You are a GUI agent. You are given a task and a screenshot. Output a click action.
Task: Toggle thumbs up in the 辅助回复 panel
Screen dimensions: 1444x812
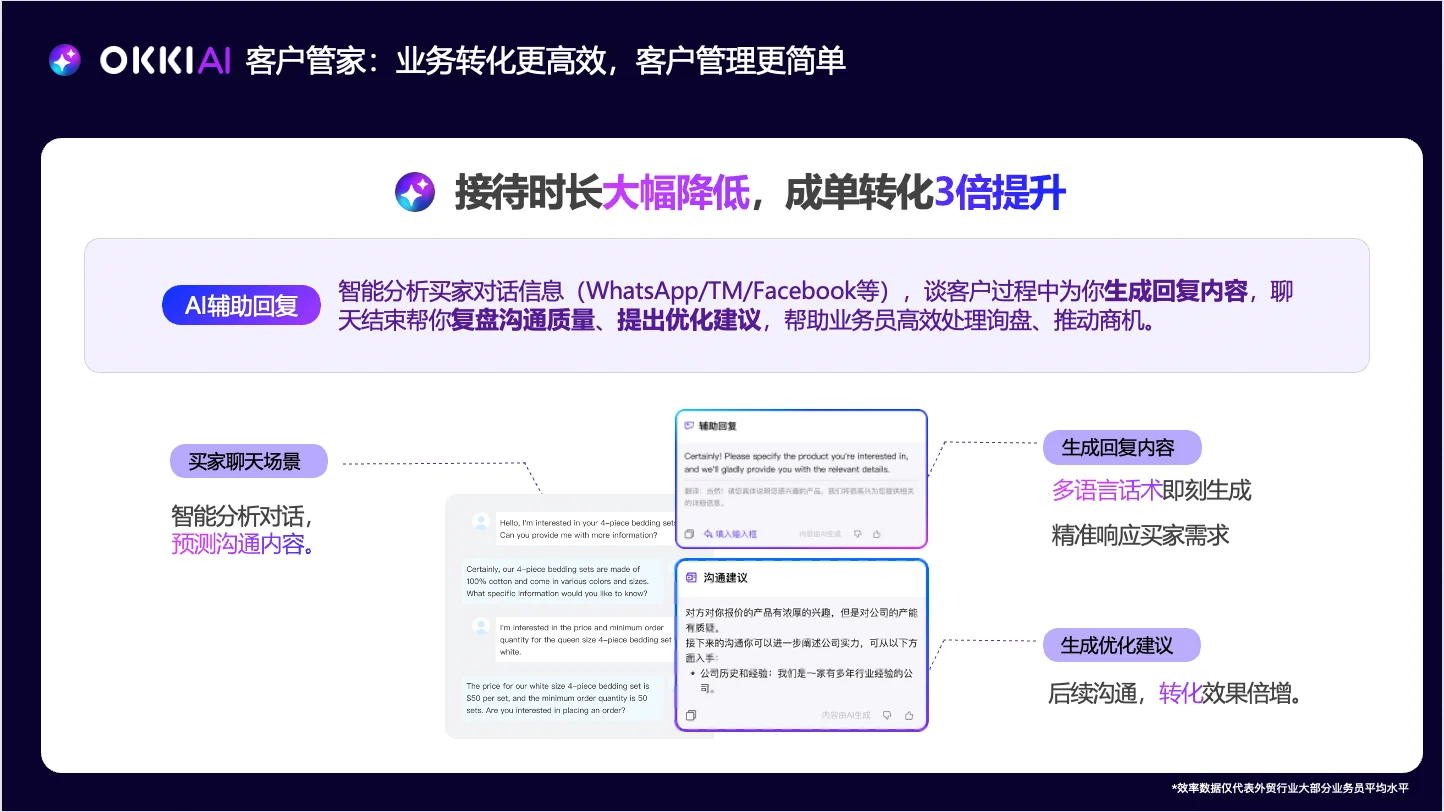point(878,533)
